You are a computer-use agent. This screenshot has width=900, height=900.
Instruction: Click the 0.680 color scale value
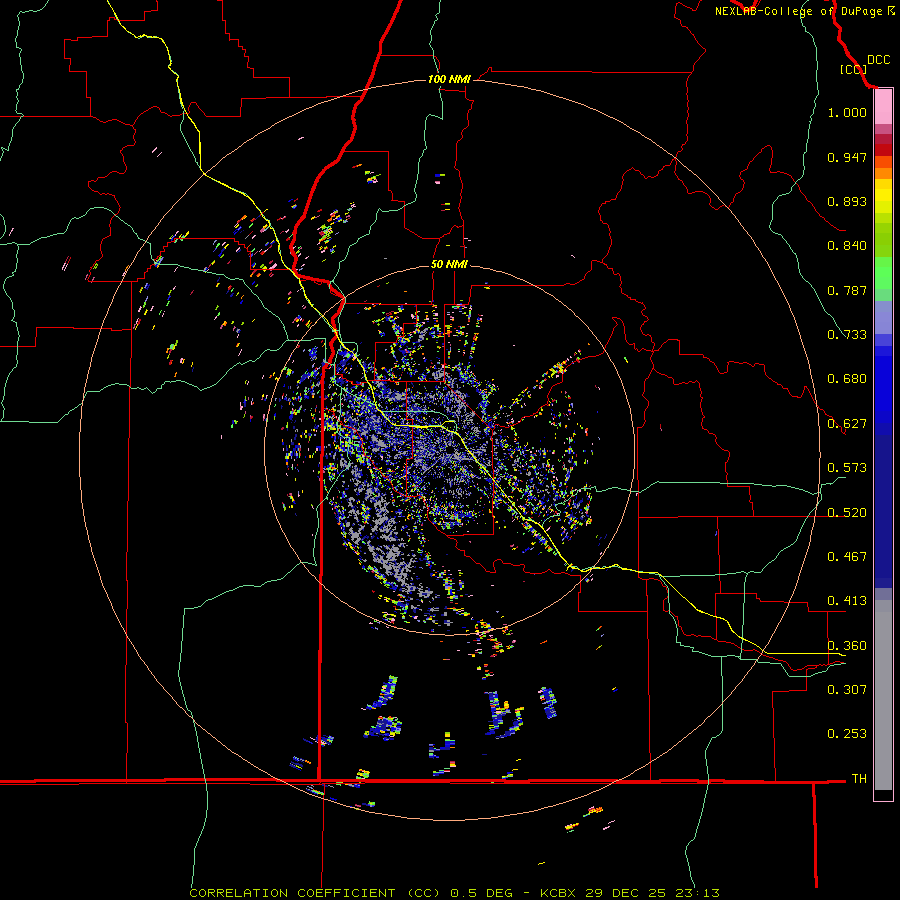[847, 379]
